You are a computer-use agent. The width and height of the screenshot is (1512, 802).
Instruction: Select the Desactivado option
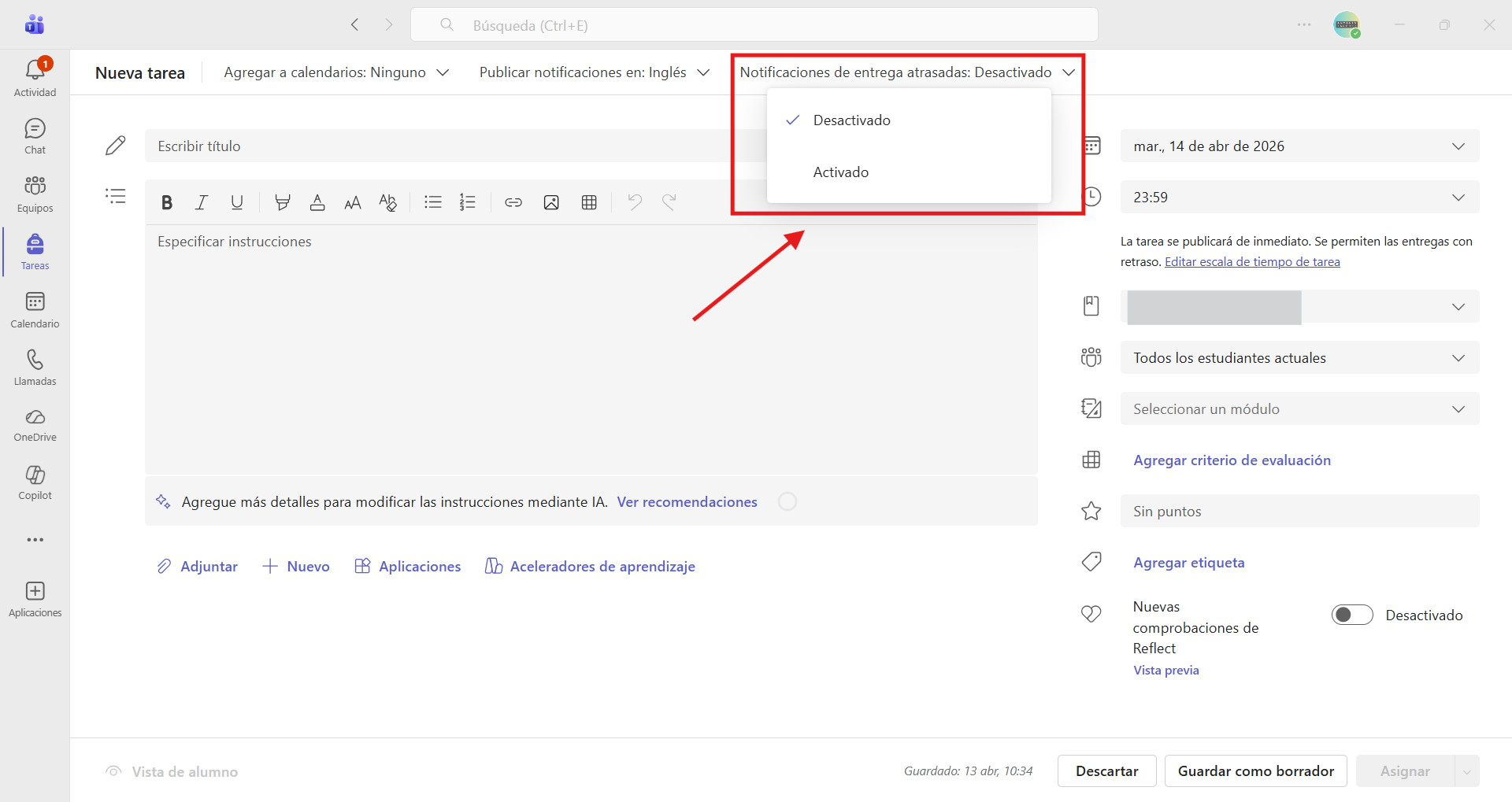pyautogui.click(x=909, y=120)
